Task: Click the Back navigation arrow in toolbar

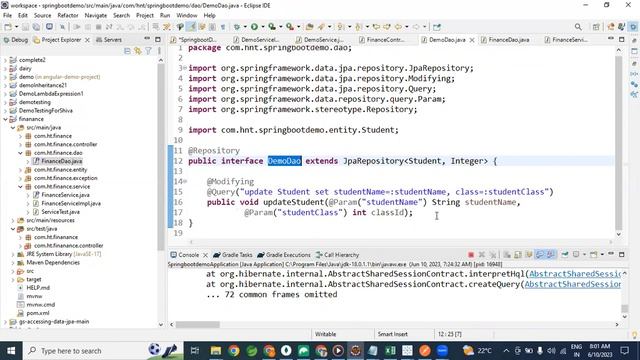Action: pos(398,27)
